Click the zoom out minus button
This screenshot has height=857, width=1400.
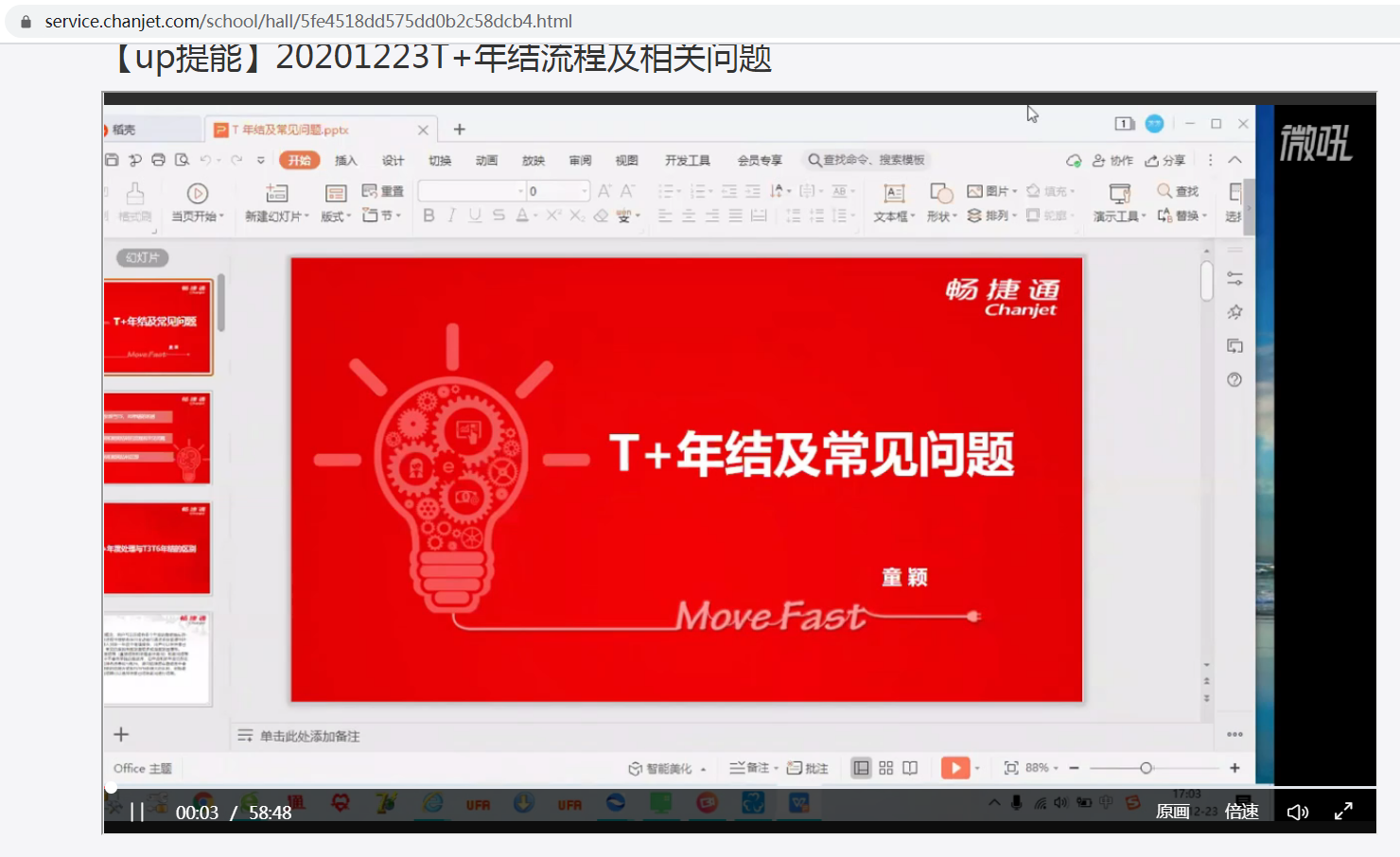pyautogui.click(x=1074, y=768)
